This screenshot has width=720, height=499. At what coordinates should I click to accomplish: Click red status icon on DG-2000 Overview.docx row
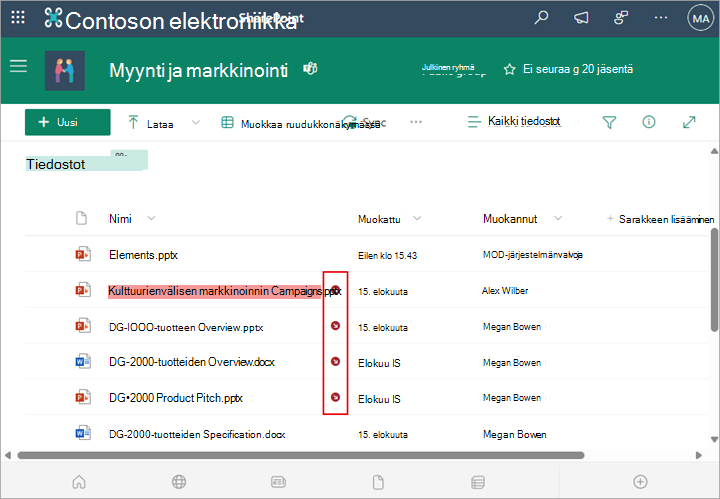[x=335, y=361]
